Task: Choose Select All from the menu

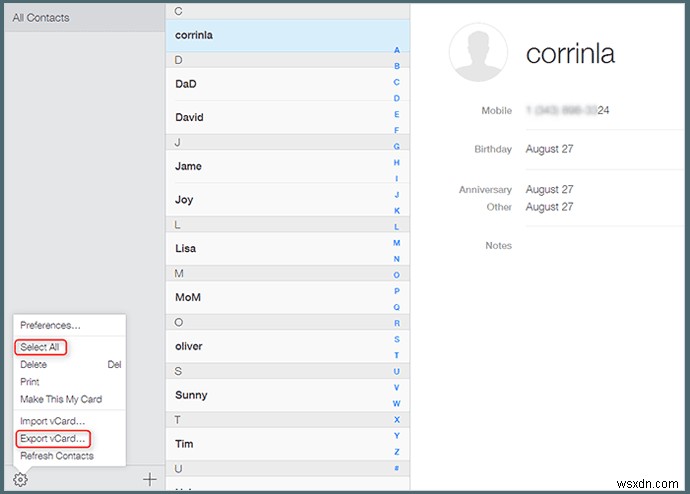Action: (x=40, y=347)
